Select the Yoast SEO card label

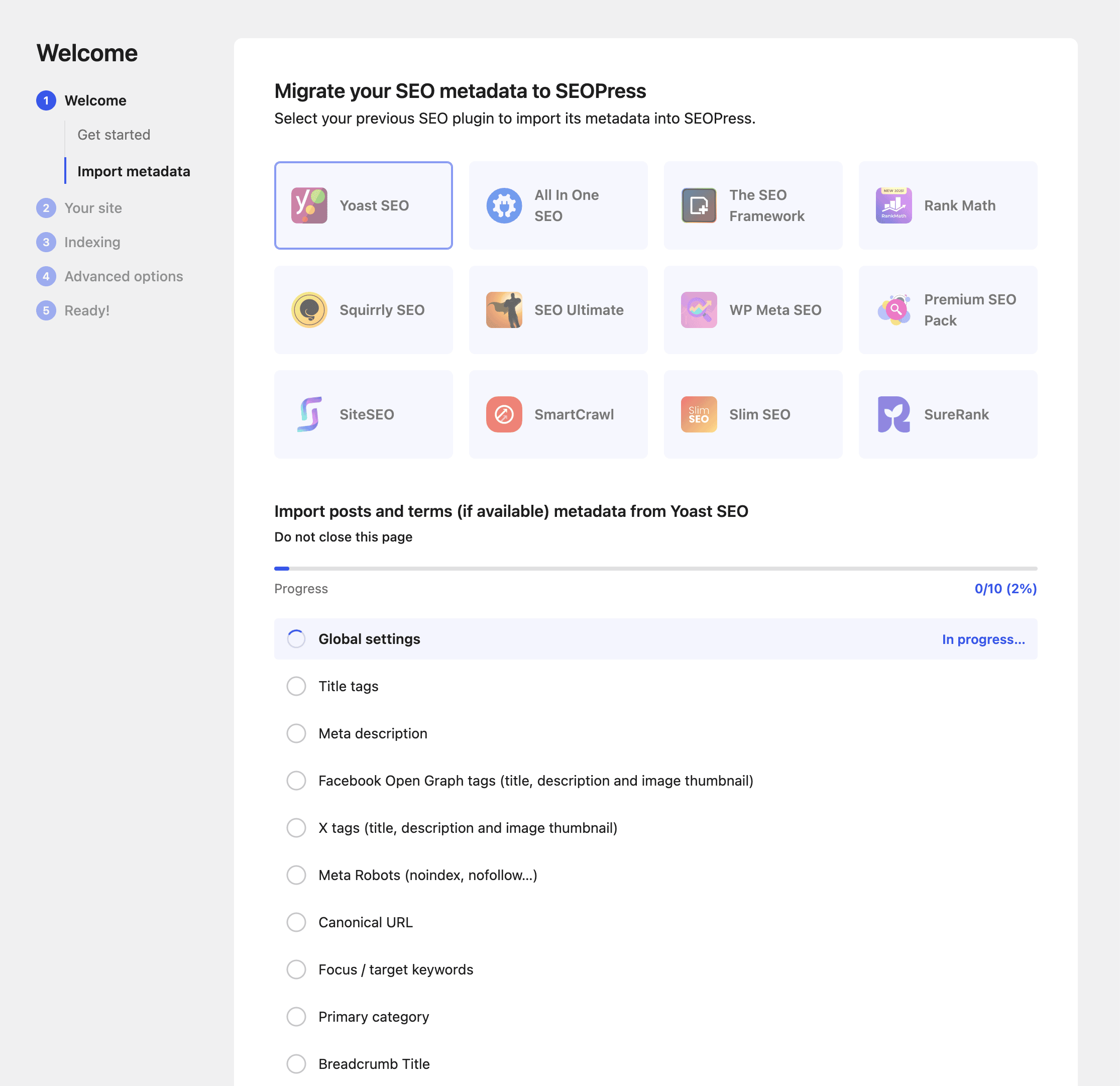pos(374,206)
